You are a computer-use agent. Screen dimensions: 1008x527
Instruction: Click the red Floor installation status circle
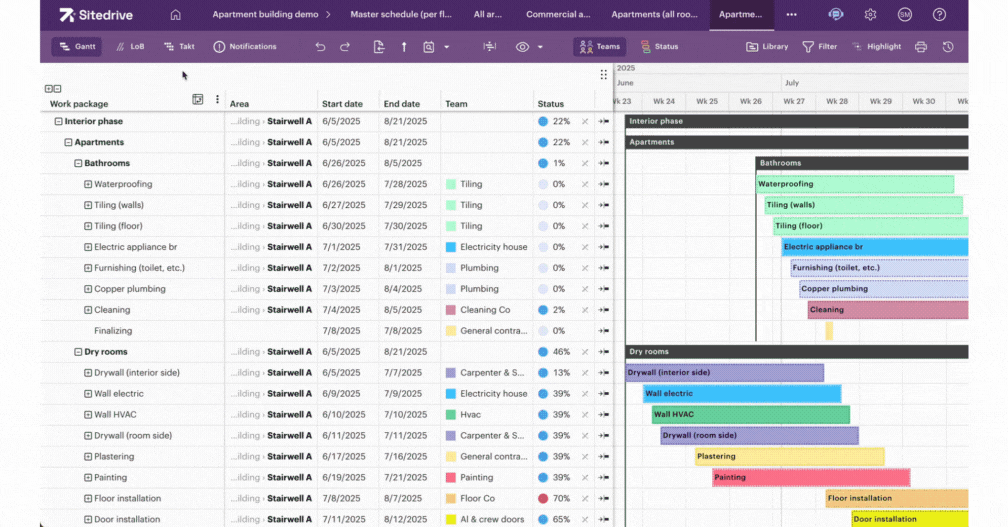[x=543, y=498]
